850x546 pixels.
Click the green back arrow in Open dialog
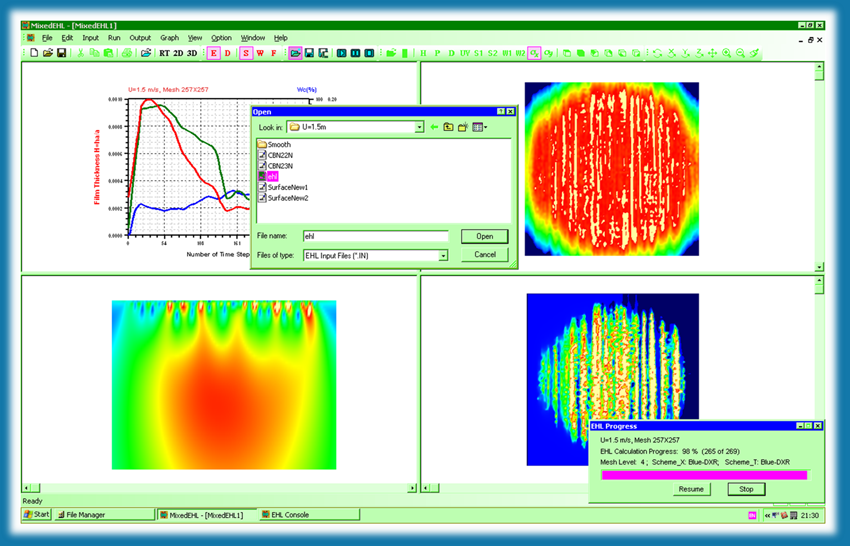coord(434,127)
